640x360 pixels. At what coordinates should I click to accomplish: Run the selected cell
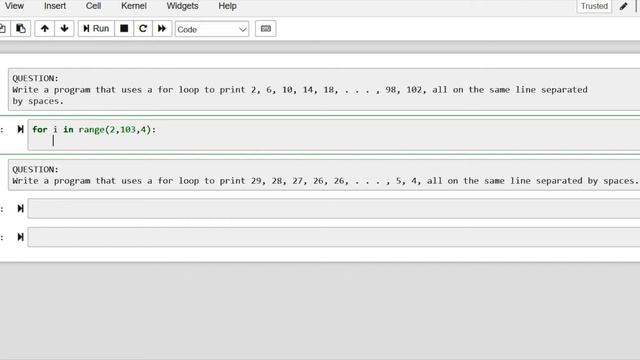point(96,29)
